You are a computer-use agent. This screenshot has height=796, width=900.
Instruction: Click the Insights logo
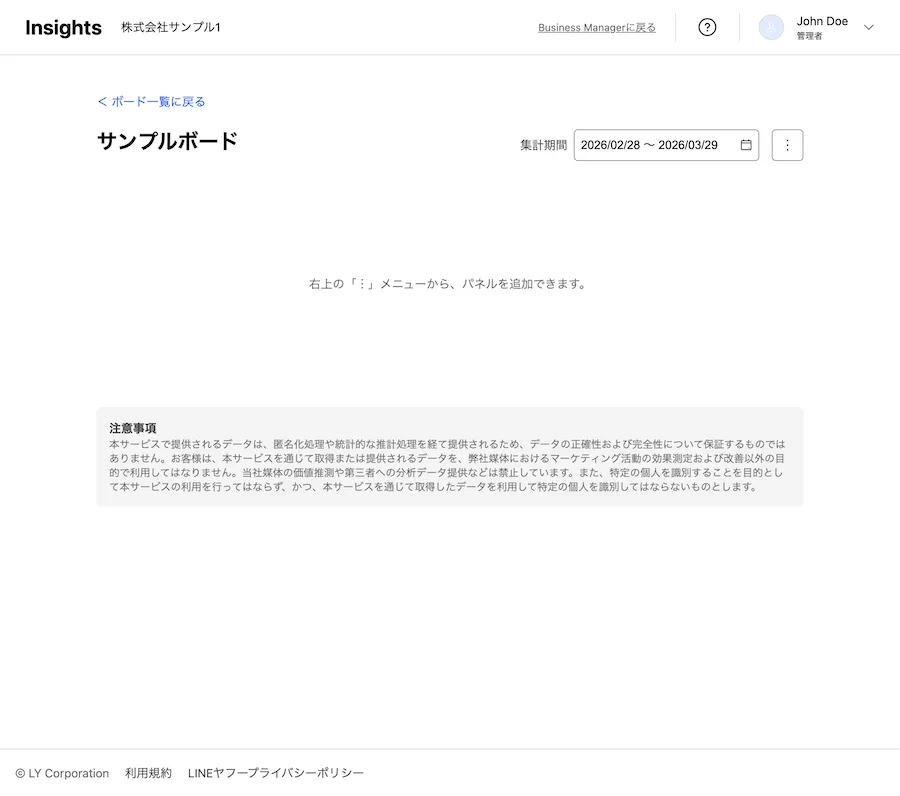tap(63, 28)
